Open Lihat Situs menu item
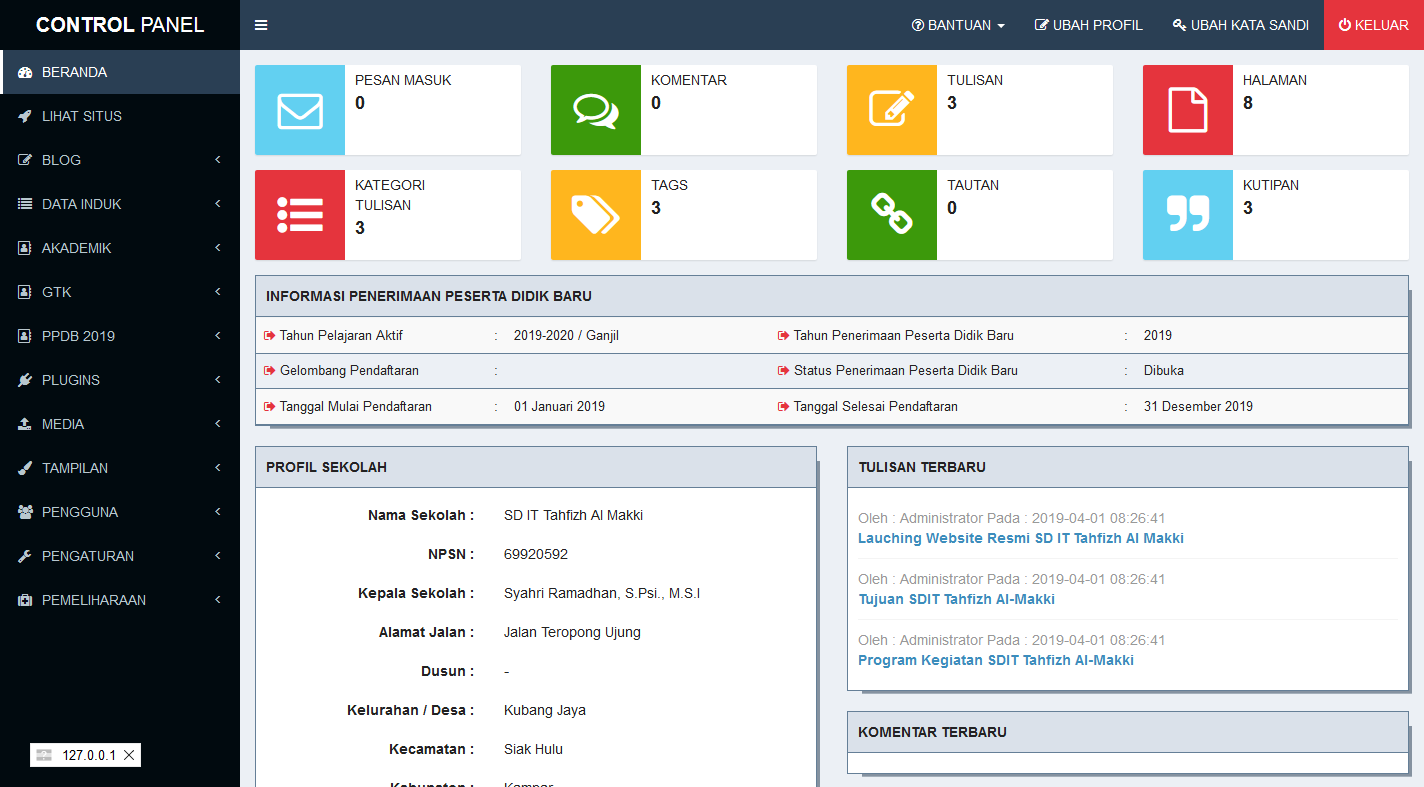Screen dimensions: 1424x787 [120, 116]
